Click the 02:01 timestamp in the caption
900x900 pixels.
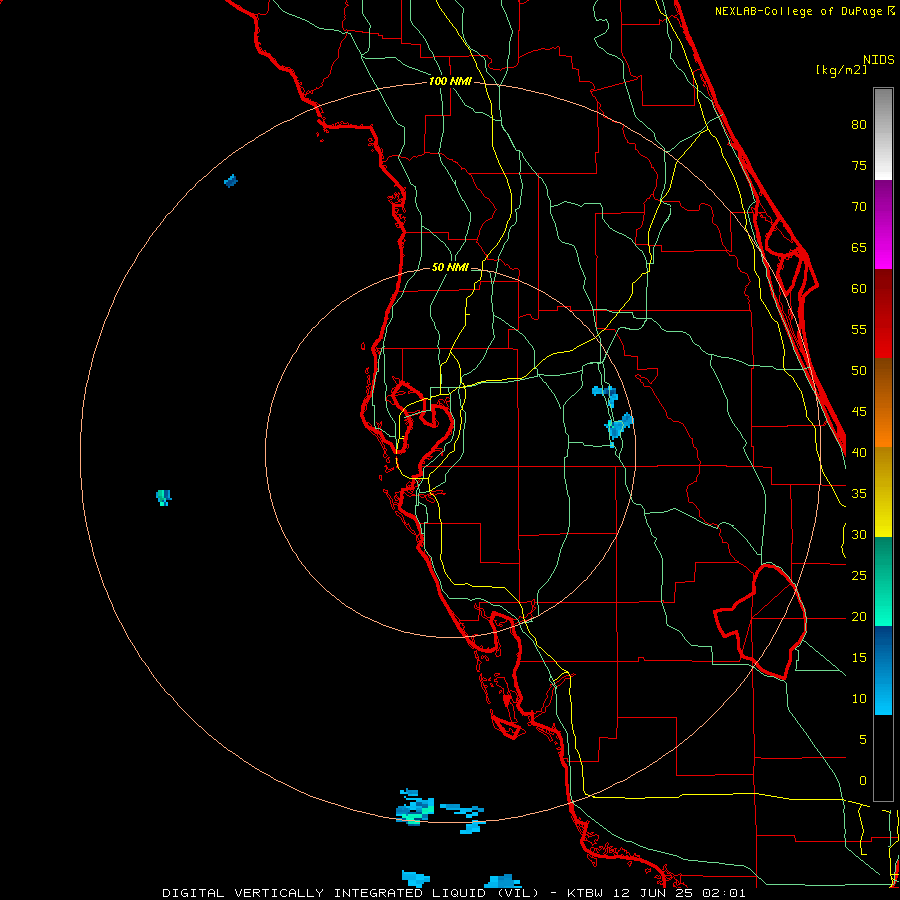coord(726,893)
